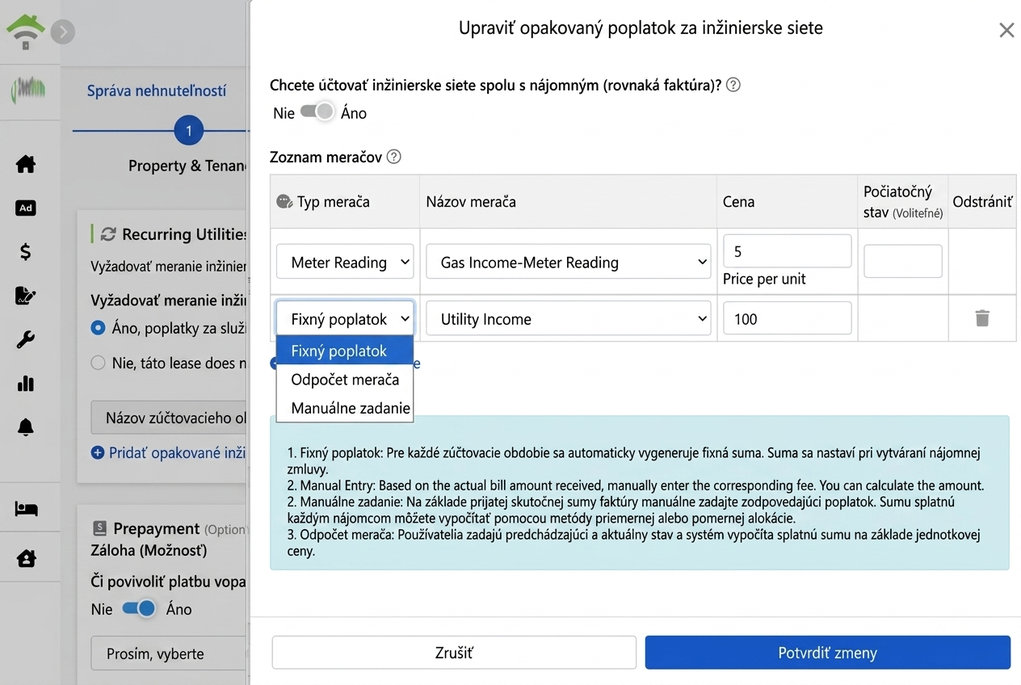Click Pridať opakované inži link
The width and height of the screenshot is (1021, 685).
tap(177, 453)
